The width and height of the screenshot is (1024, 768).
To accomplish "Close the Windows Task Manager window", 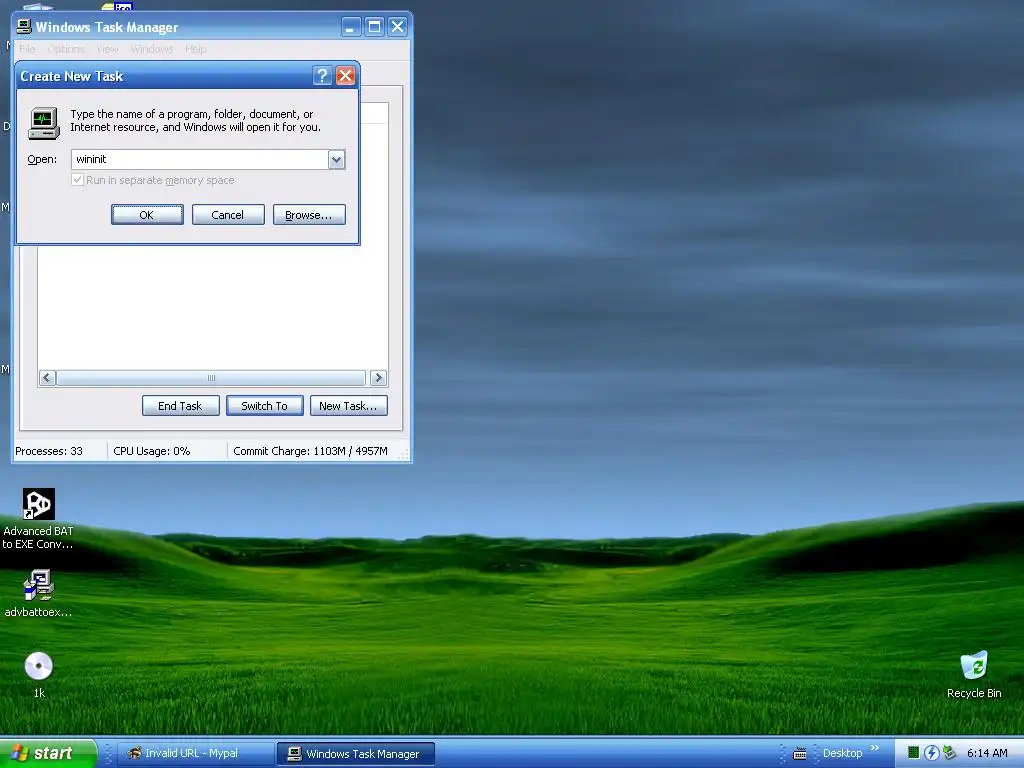I will 397,27.
